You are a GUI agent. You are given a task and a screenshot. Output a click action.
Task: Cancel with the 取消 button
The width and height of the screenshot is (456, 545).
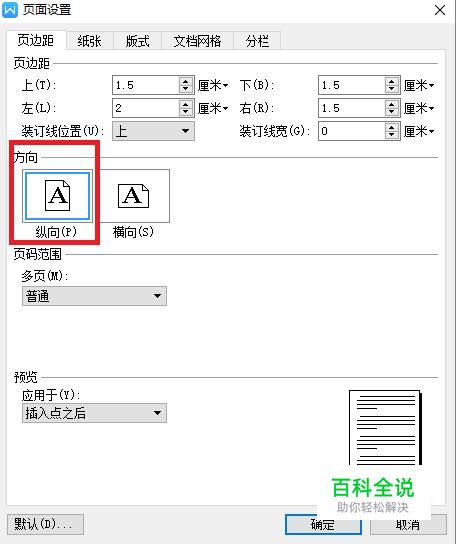pyautogui.click(x=408, y=524)
